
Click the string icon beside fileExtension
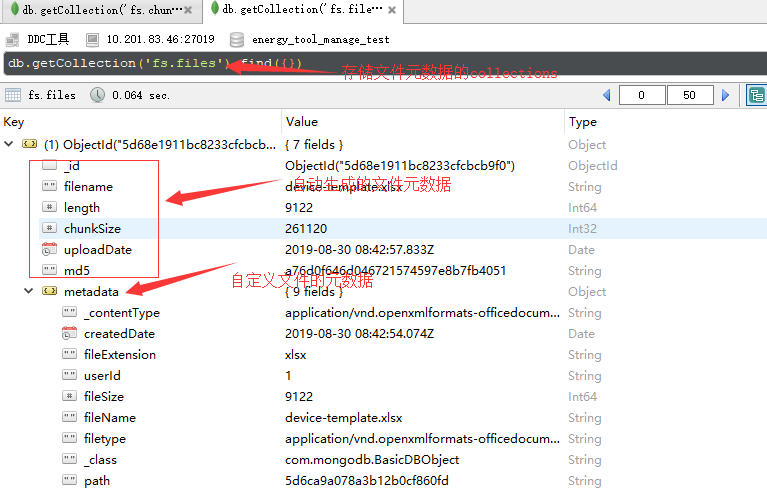tap(69, 354)
